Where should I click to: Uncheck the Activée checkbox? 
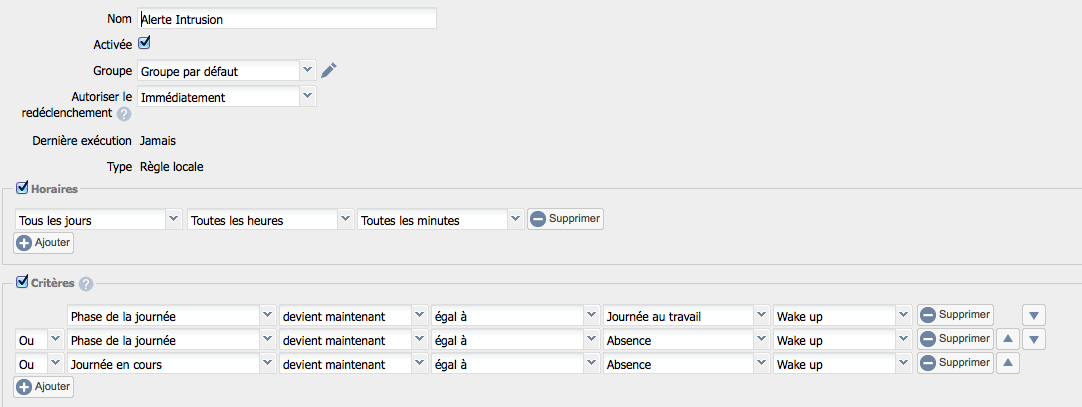click(x=144, y=43)
